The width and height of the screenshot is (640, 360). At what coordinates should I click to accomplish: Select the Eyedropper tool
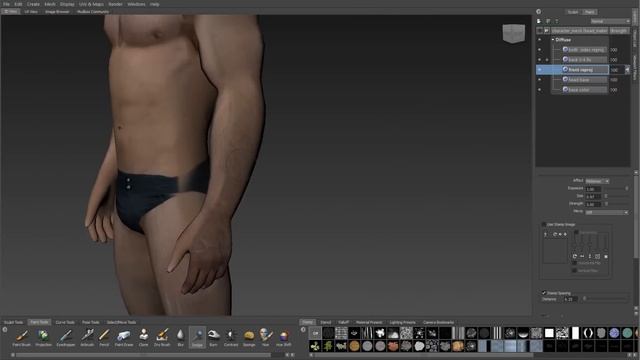tap(65, 337)
